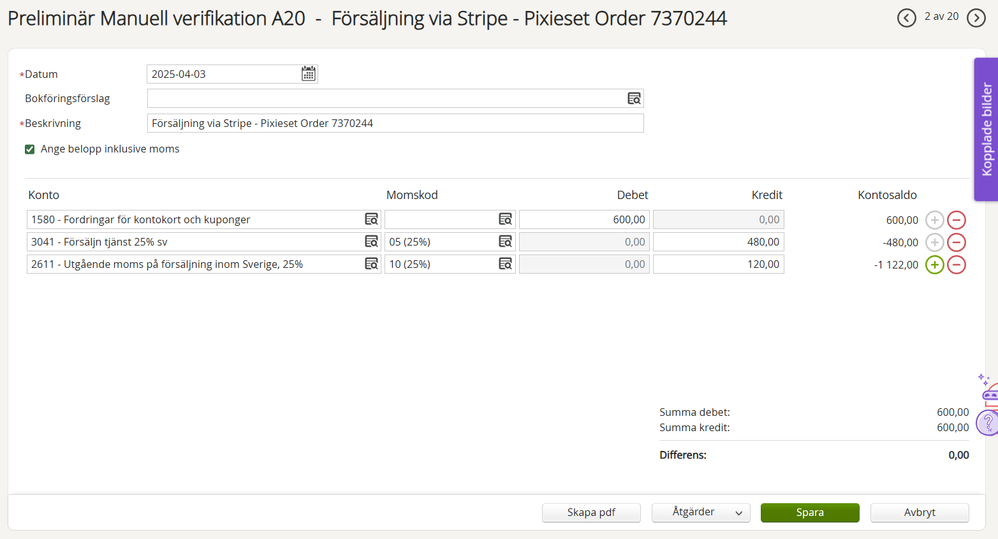Image resolution: width=998 pixels, height=539 pixels.
Task: Click into the Beskrivning text field
Action: [x=395, y=123]
